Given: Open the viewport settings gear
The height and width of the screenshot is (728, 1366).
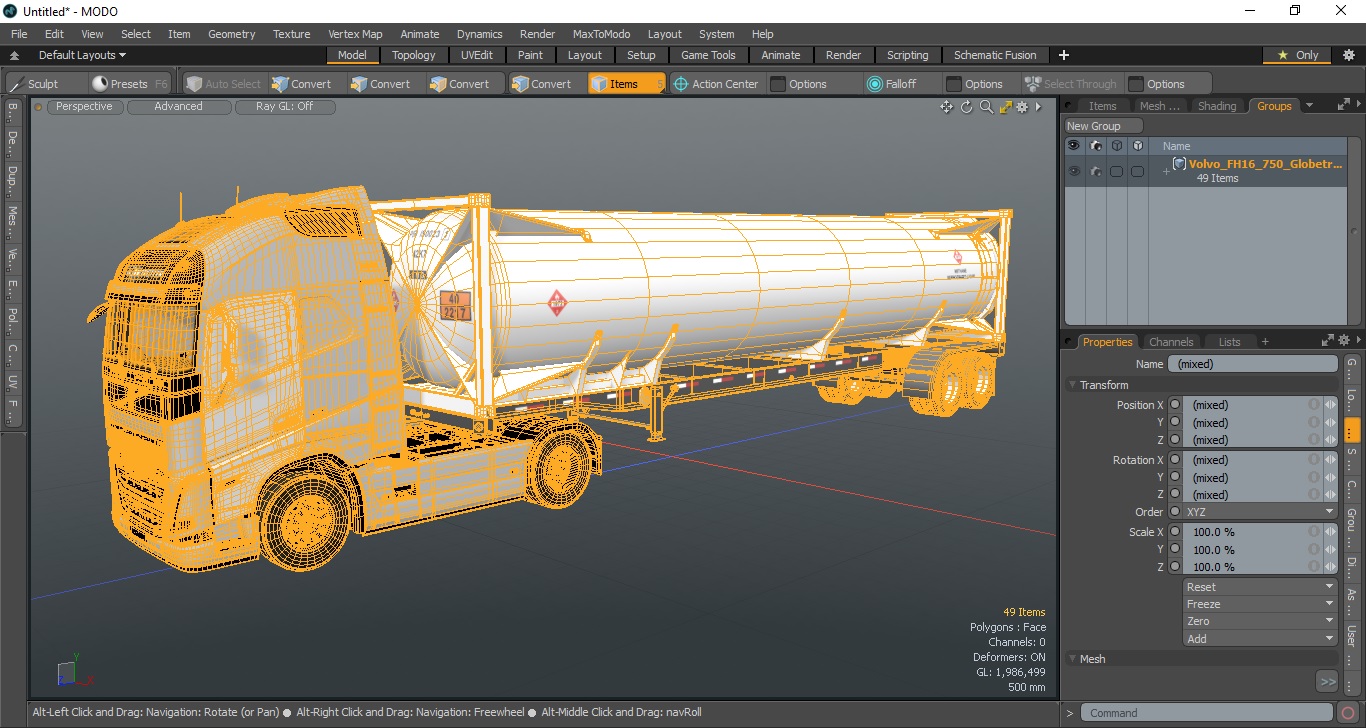Looking at the screenshot, I should tap(1023, 107).
